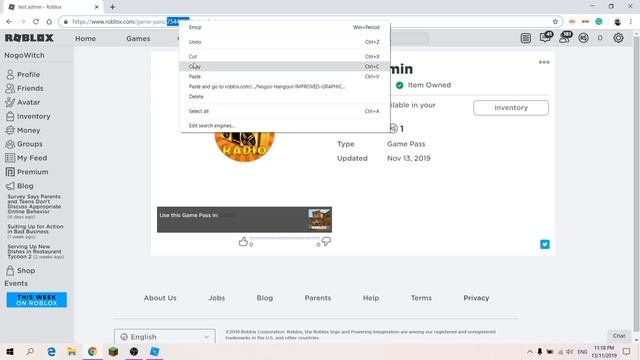Click the thumbs up like icon
This screenshot has height=360, width=640.
(x=243, y=242)
